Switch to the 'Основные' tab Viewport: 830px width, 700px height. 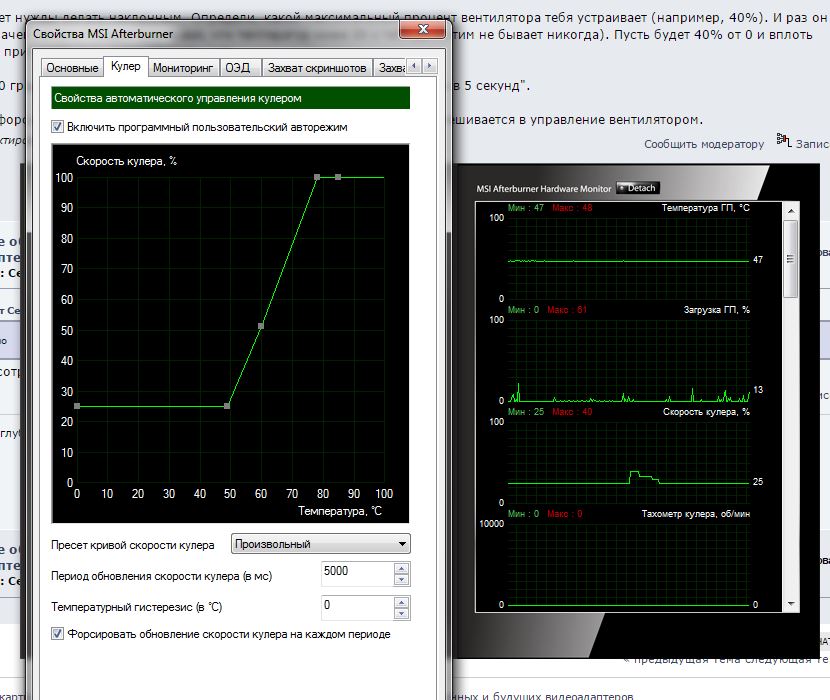pos(72,67)
